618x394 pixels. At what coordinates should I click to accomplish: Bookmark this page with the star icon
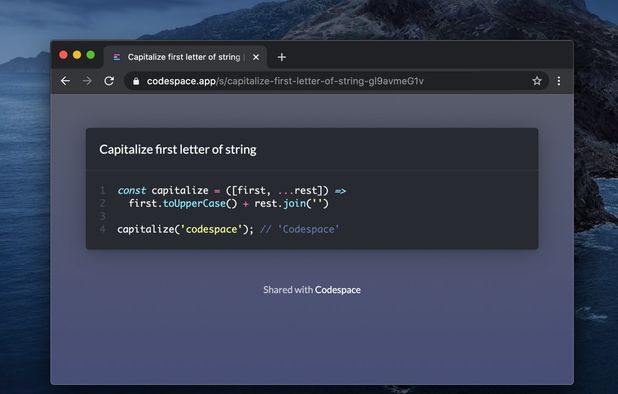[x=537, y=81]
